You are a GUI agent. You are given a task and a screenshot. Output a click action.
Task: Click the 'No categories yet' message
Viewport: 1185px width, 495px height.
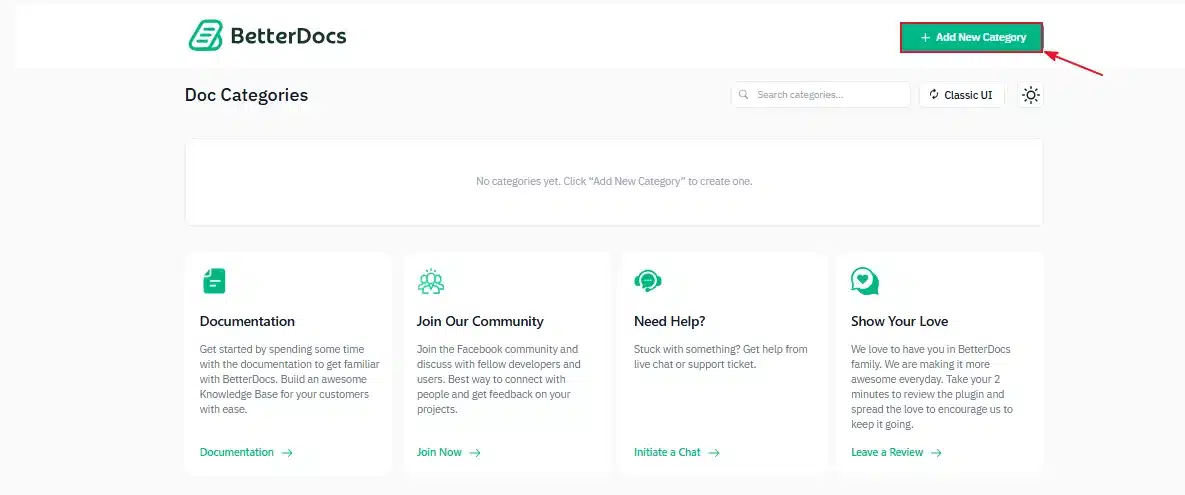pos(614,181)
